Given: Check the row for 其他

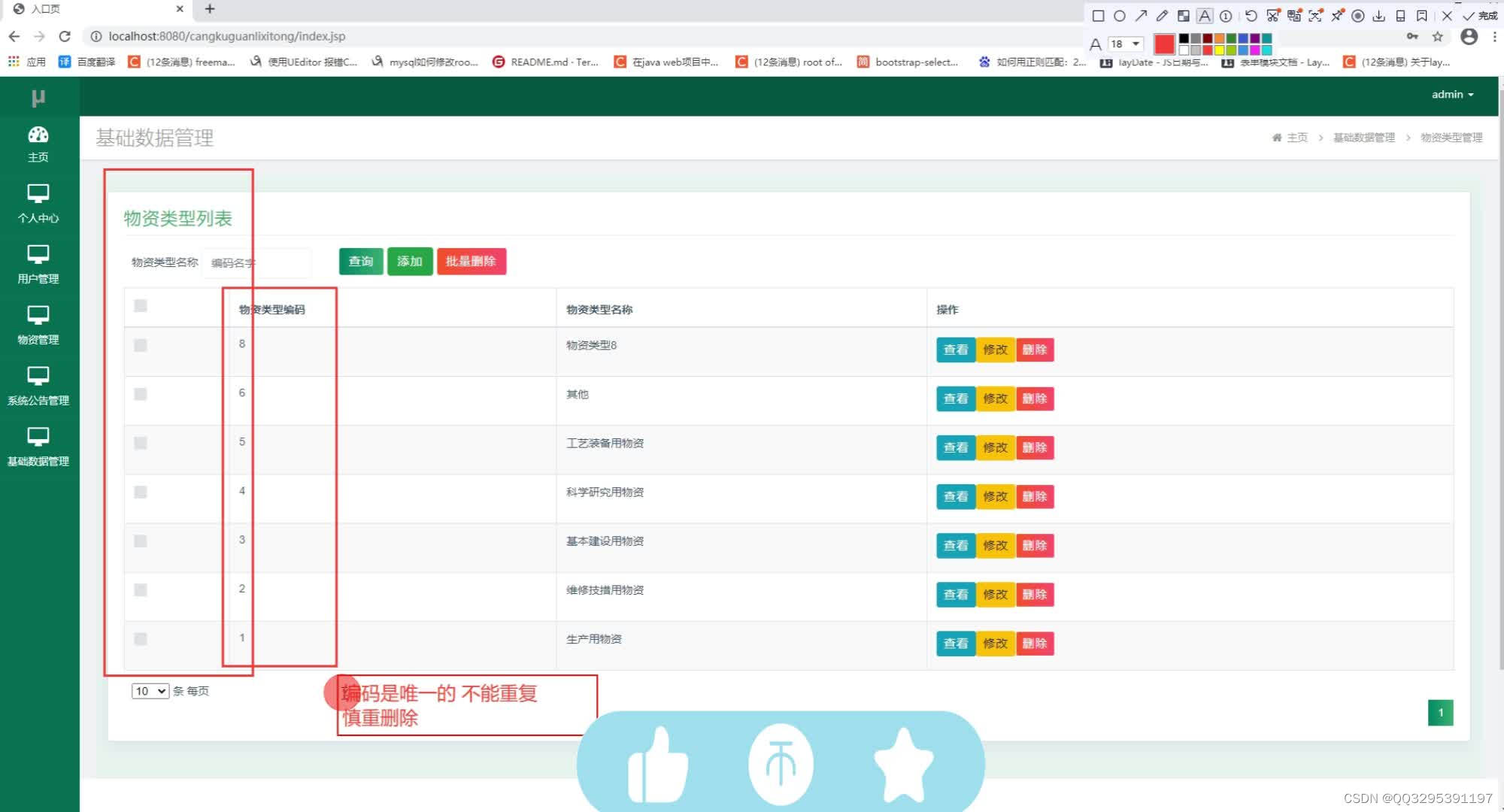Looking at the screenshot, I should (x=140, y=394).
